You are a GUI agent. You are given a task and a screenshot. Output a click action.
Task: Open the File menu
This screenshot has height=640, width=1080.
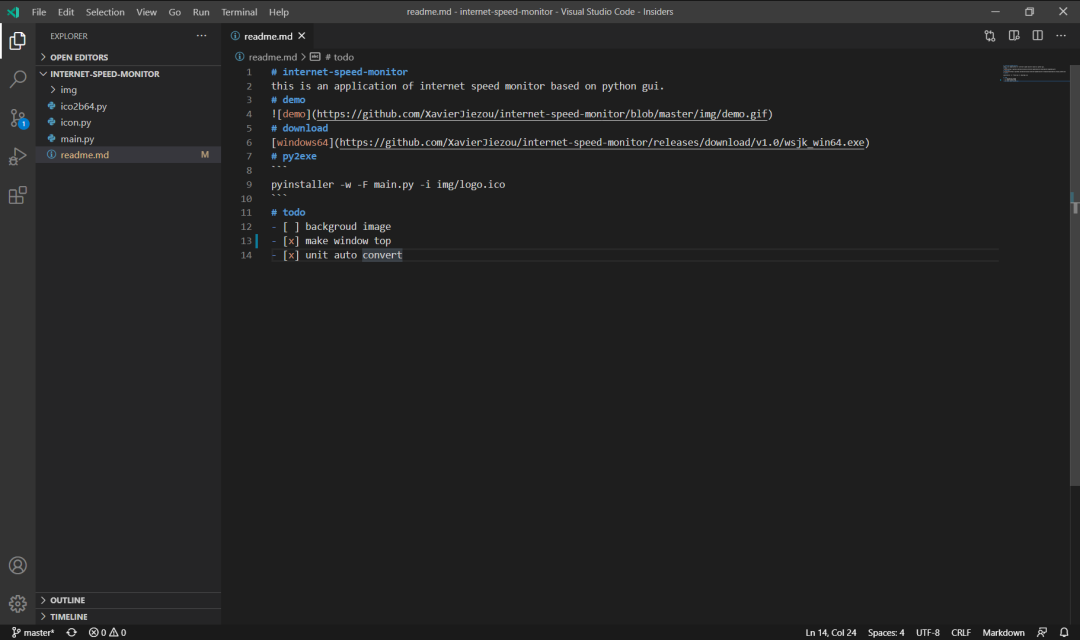(39, 12)
